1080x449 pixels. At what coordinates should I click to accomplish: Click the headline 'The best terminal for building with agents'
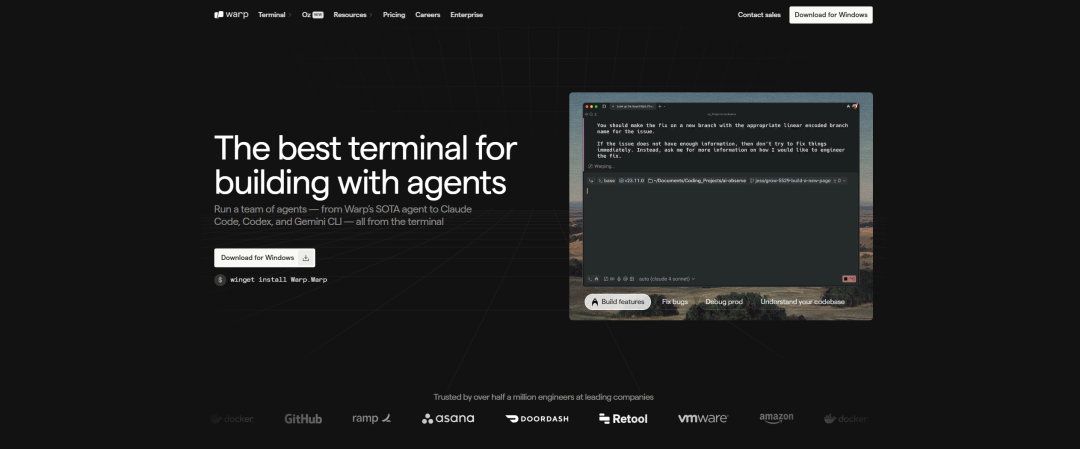coord(366,165)
